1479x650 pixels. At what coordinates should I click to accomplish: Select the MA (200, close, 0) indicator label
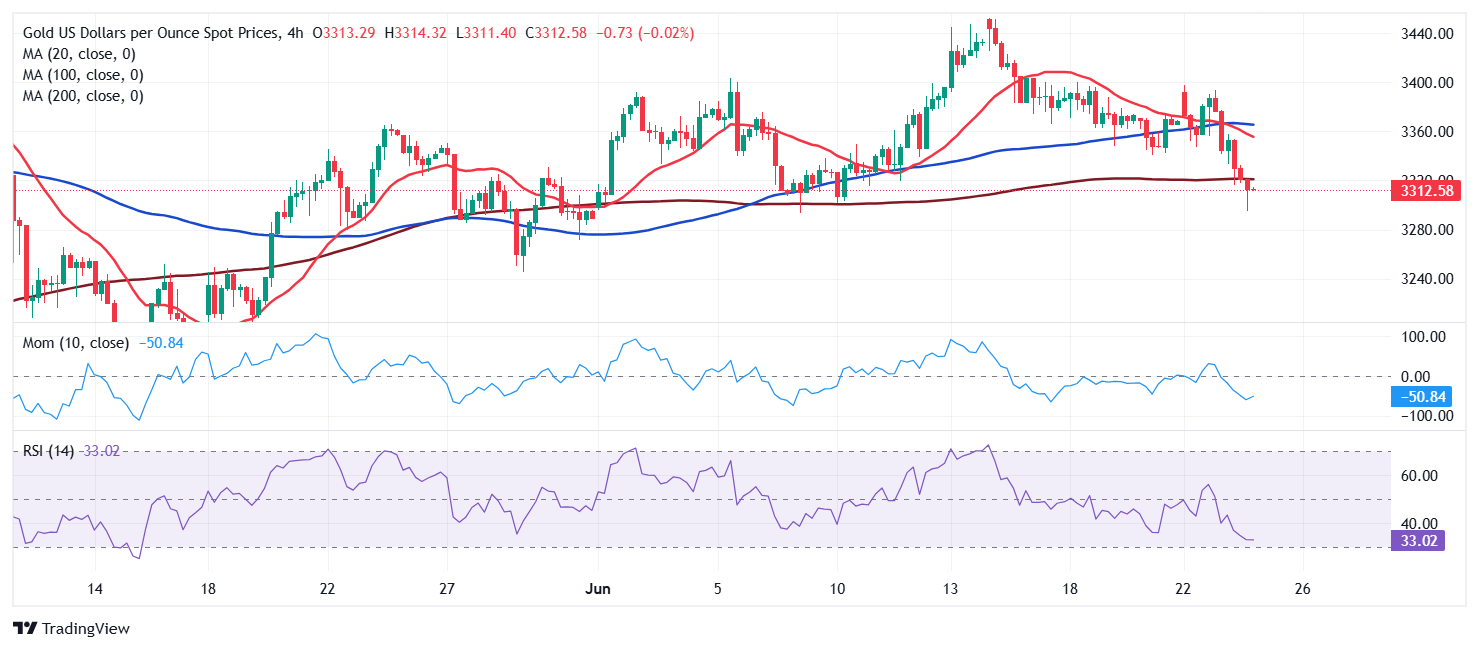coord(83,96)
